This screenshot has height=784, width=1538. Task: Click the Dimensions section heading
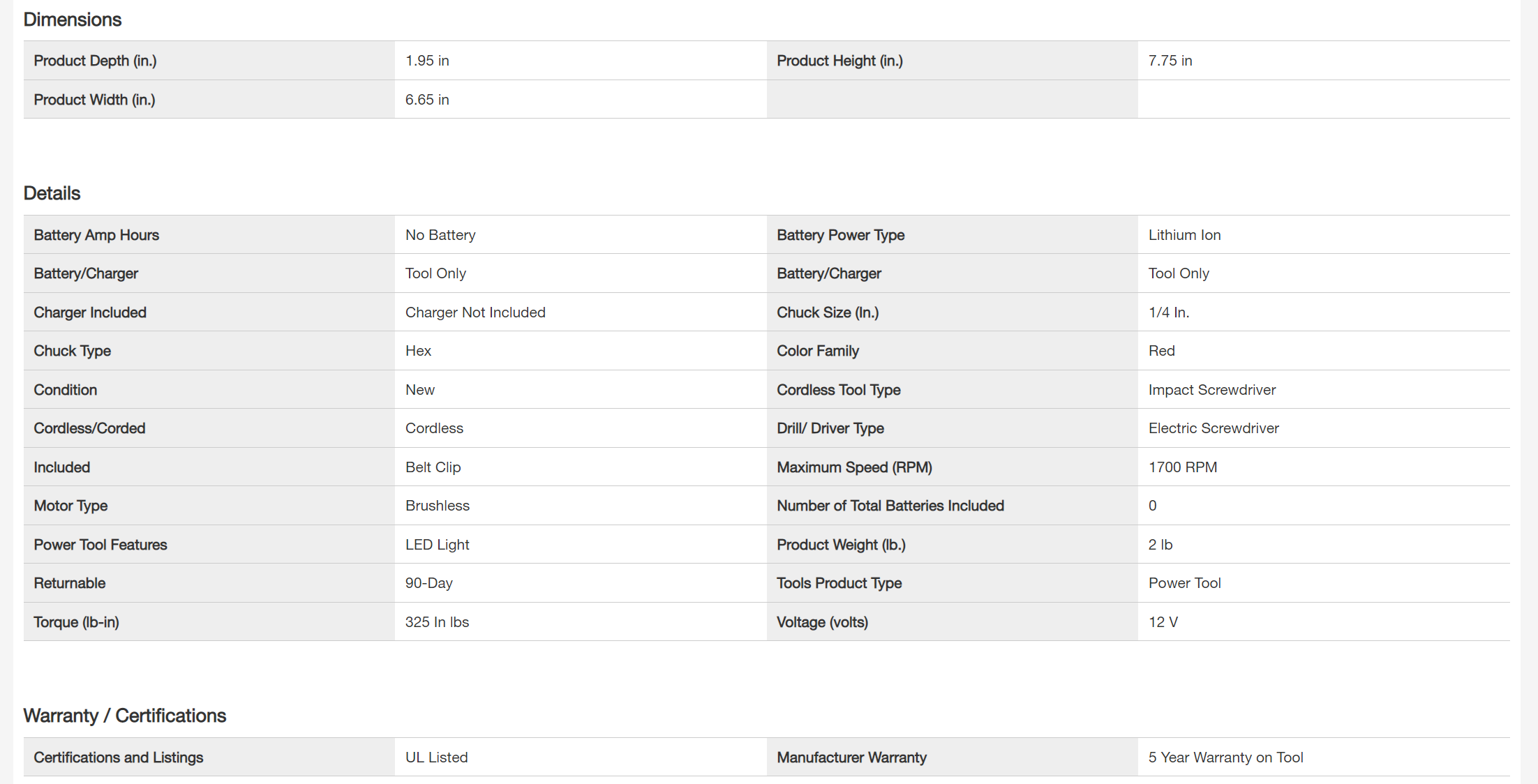coord(73,20)
